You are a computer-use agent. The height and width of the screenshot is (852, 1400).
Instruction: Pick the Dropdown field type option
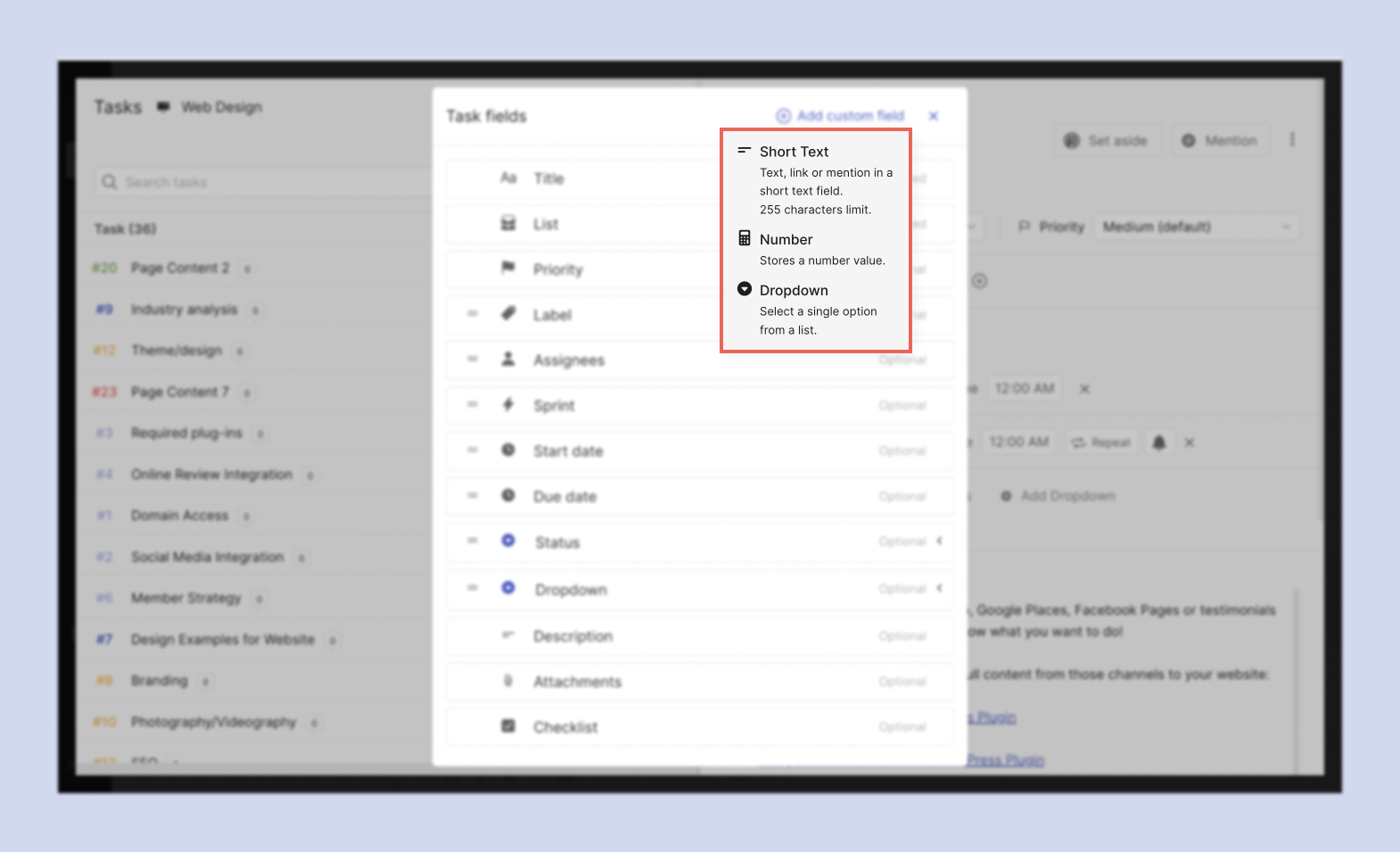794,291
